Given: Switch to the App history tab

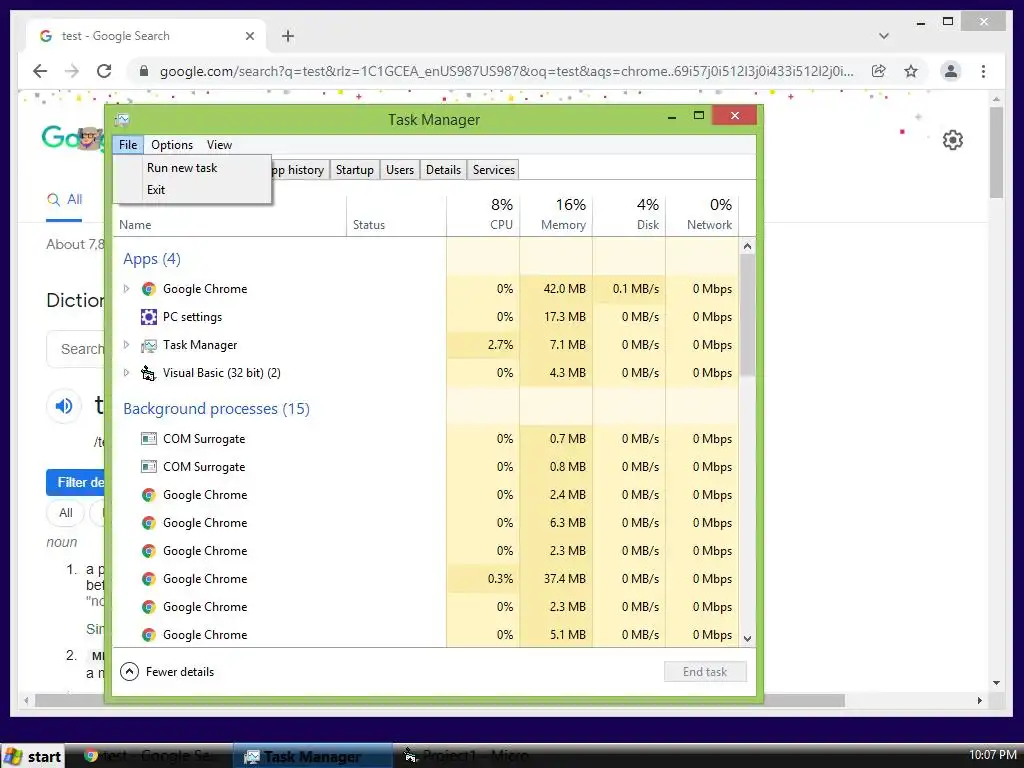Looking at the screenshot, I should pyautogui.click(x=299, y=170).
